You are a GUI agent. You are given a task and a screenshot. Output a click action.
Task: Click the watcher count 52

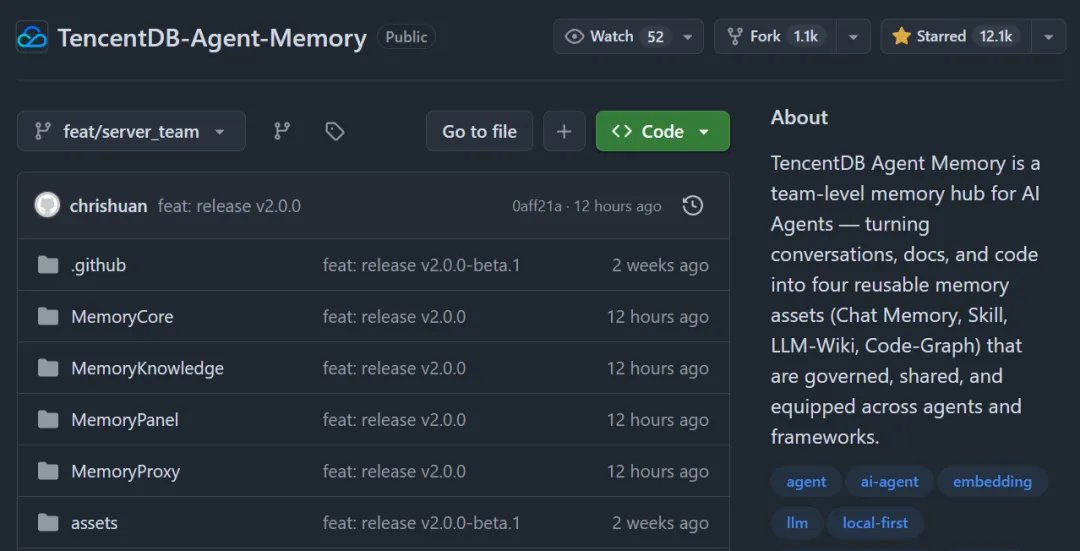click(655, 37)
